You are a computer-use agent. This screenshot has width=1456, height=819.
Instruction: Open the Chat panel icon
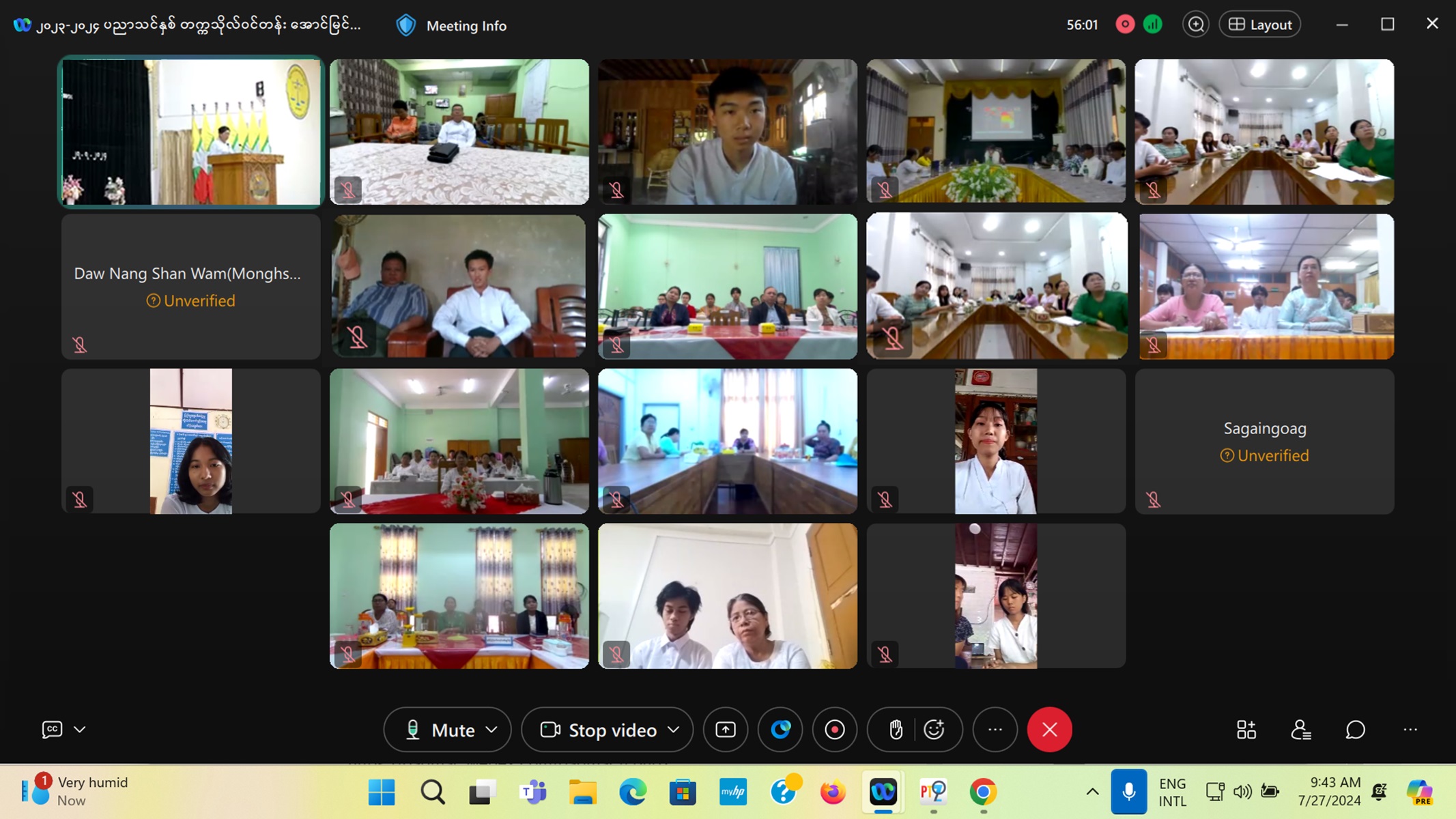[1355, 730]
